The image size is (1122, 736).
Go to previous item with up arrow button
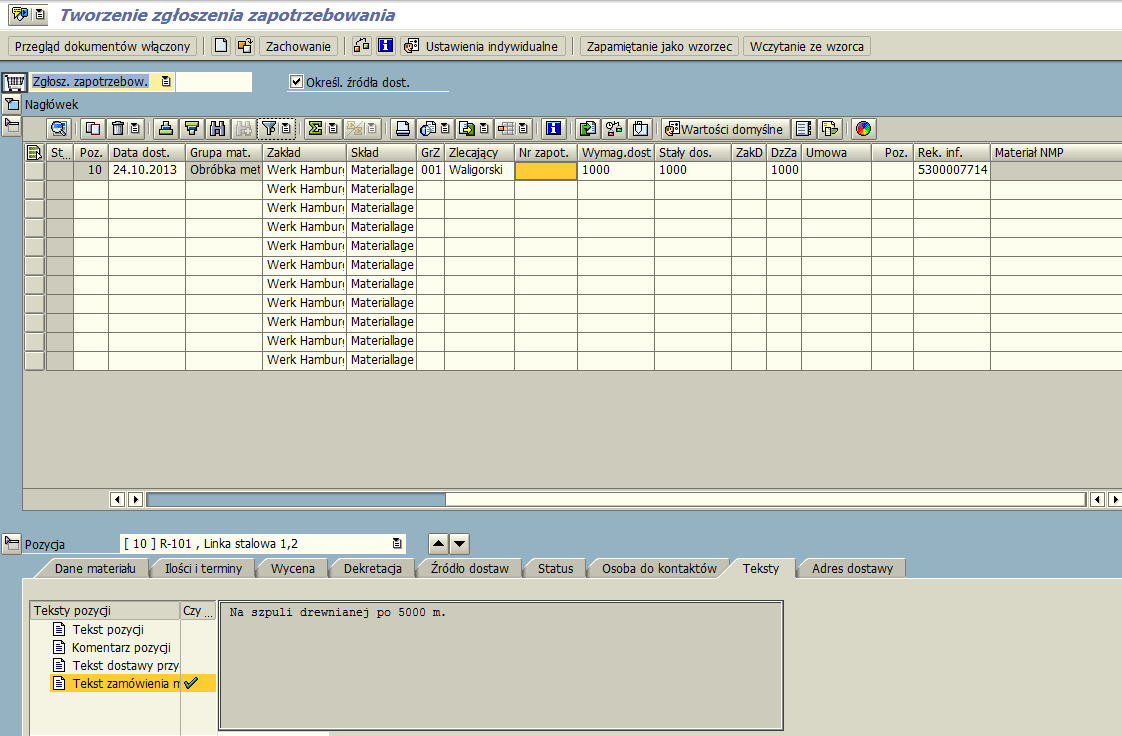pyautogui.click(x=438, y=544)
